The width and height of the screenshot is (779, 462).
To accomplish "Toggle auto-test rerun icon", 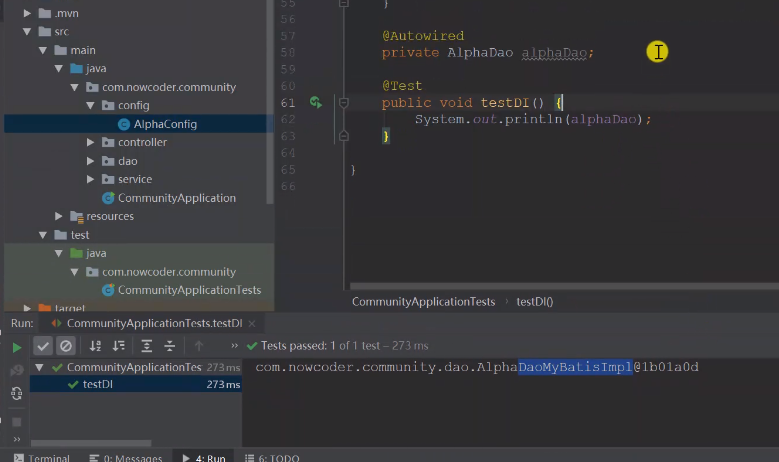I will (x=16, y=393).
